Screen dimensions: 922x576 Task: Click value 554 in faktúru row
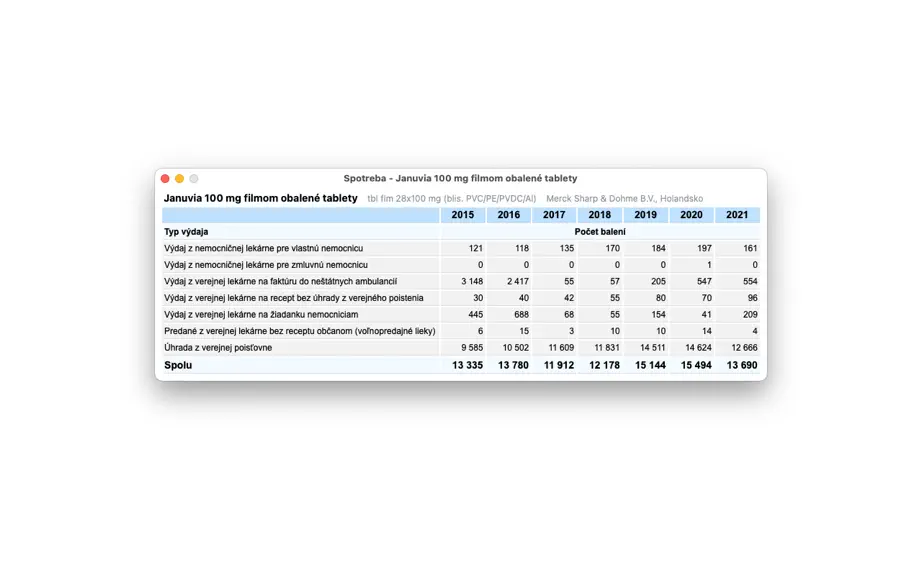coord(750,281)
